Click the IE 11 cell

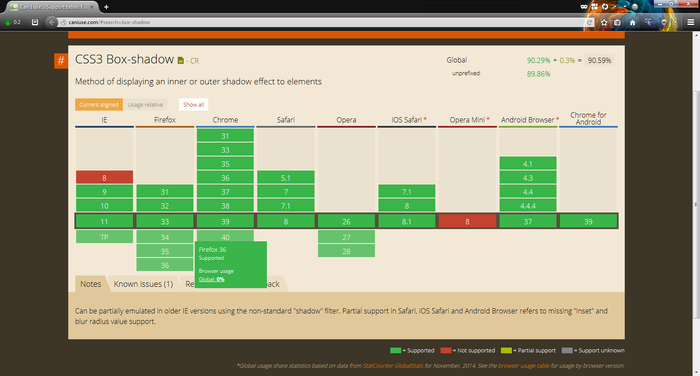coord(104,221)
